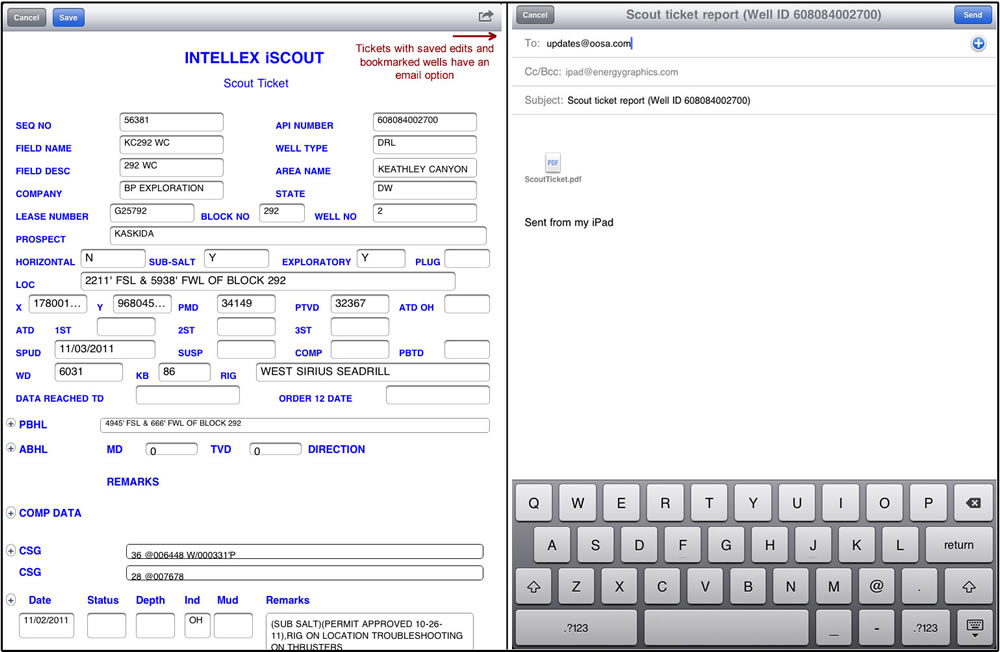Cancel the Scout Ticket edits
The width and height of the screenshot is (1000, 652).
click(x=27, y=17)
